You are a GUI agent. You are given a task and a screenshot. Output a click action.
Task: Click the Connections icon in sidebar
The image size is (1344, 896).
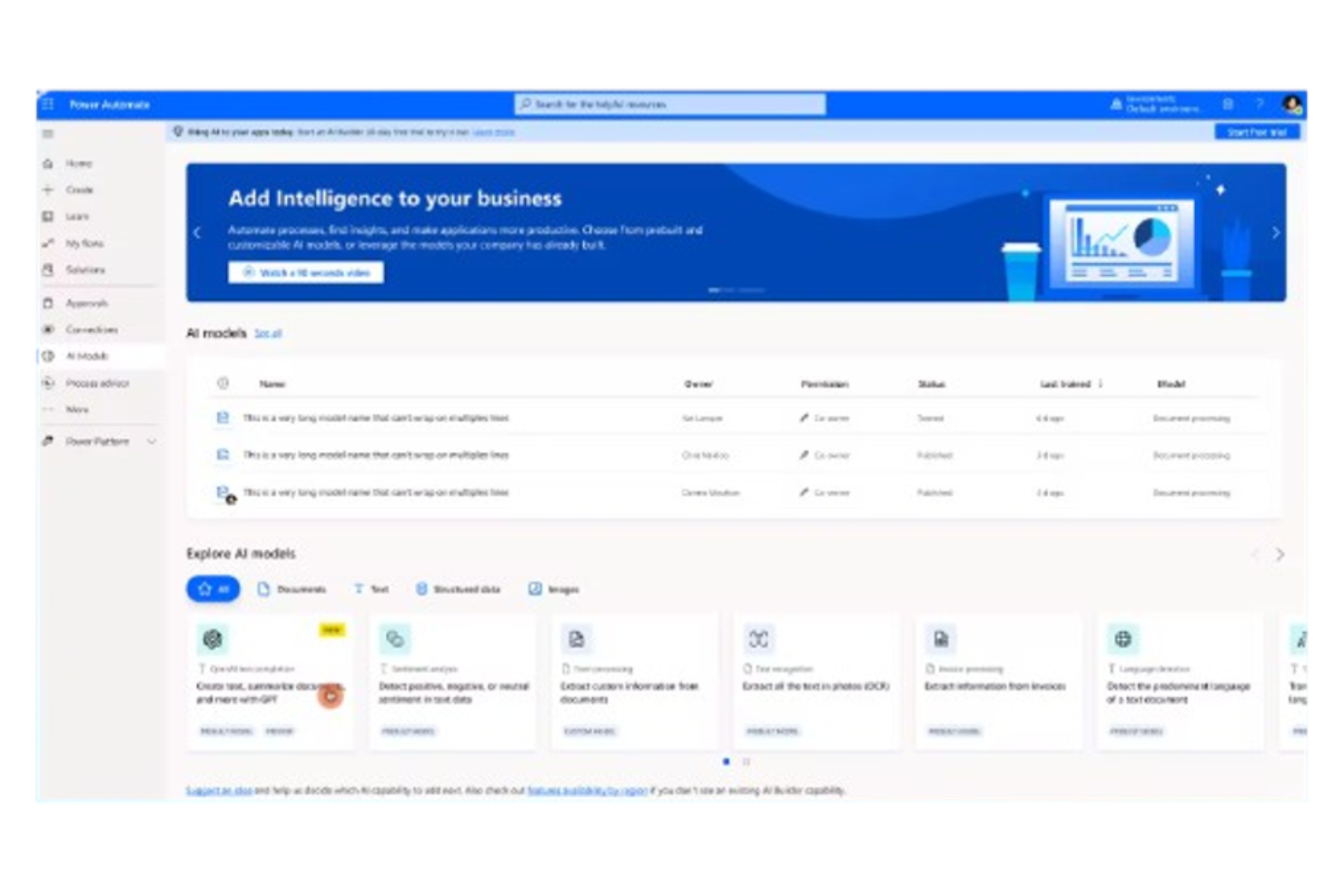point(48,330)
